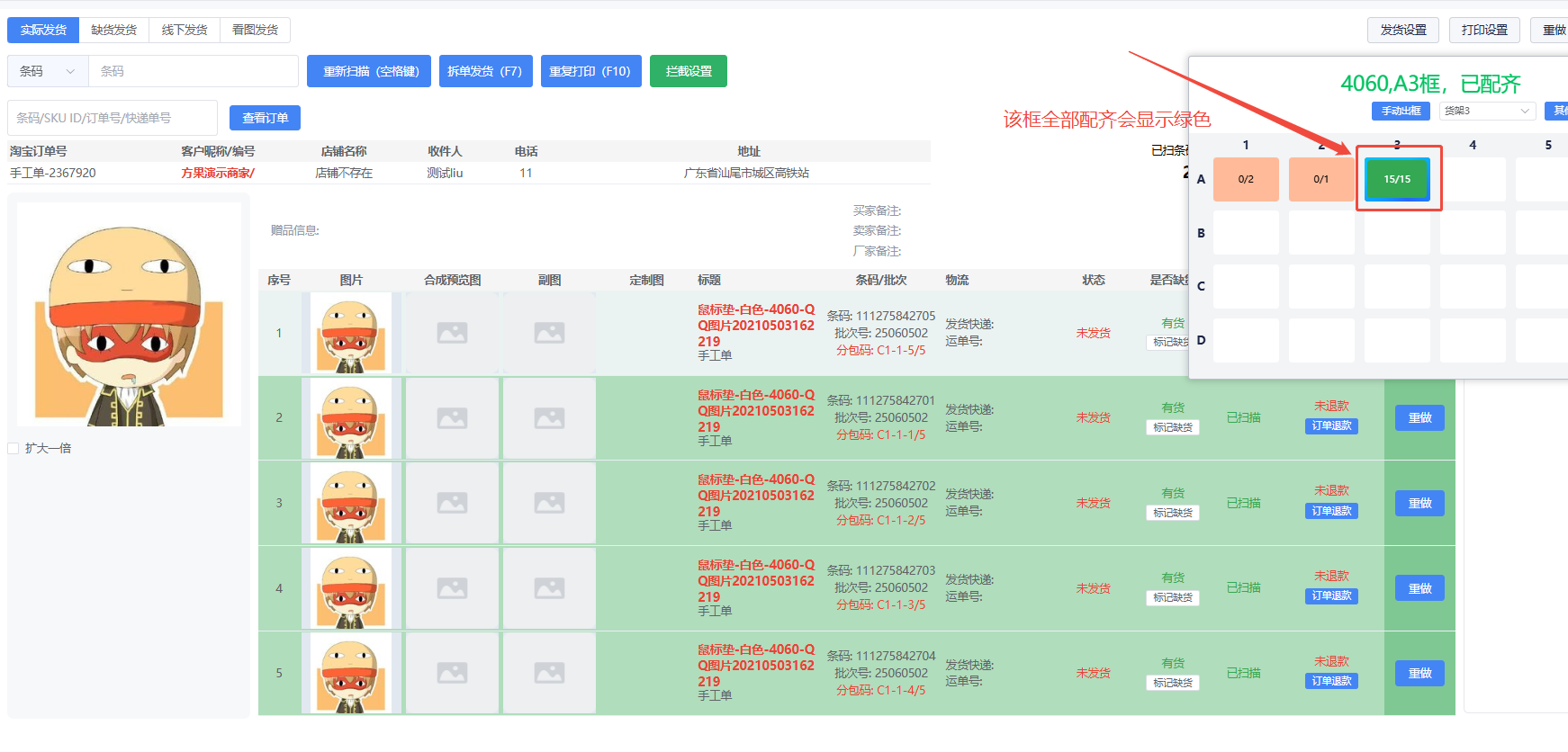Select the orange 0/1 shelf slot A2

click(x=1320, y=179)
